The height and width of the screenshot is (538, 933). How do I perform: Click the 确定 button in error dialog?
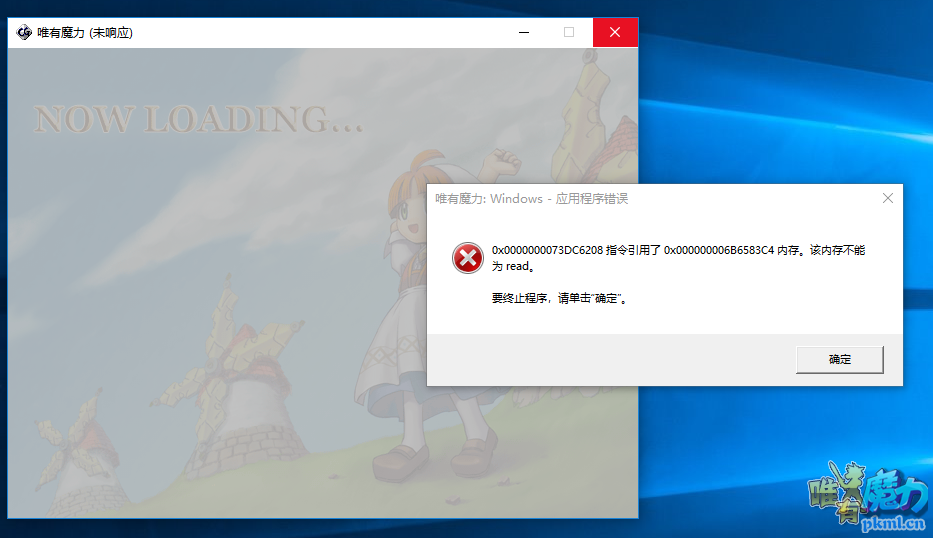click(x=839, y=359)
